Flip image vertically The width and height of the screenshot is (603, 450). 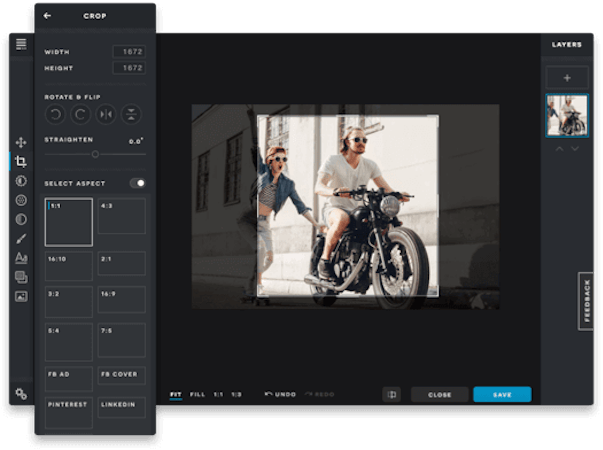[x=131, y=114]
